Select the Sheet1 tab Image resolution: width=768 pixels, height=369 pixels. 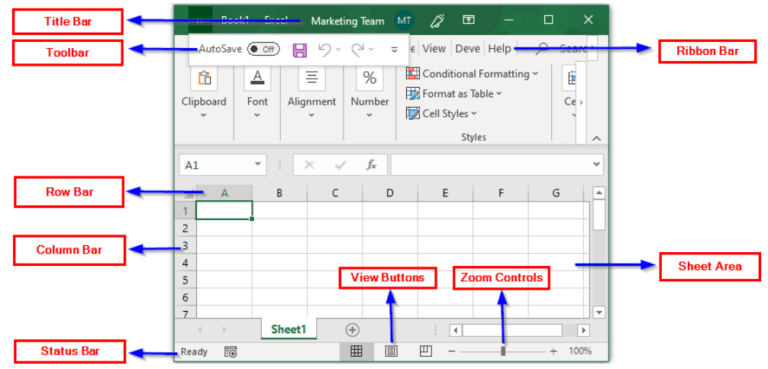tap(289, 329)
